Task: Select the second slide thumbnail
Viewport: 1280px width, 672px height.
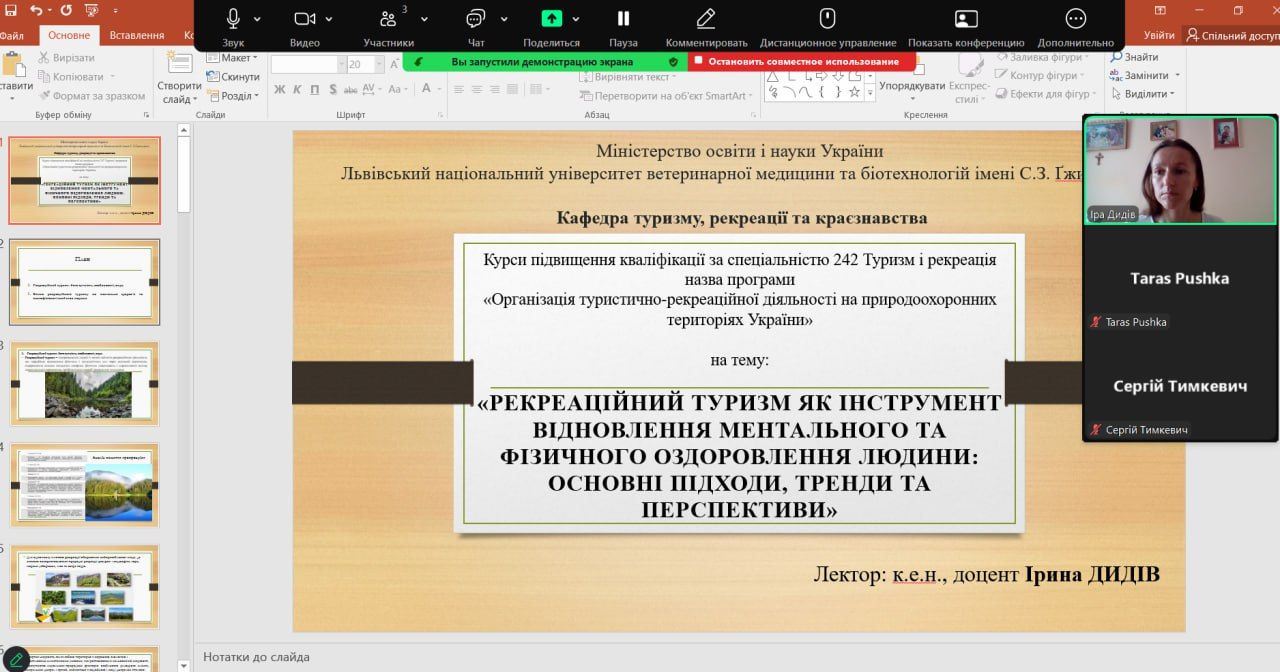Action: coord(85,281)
